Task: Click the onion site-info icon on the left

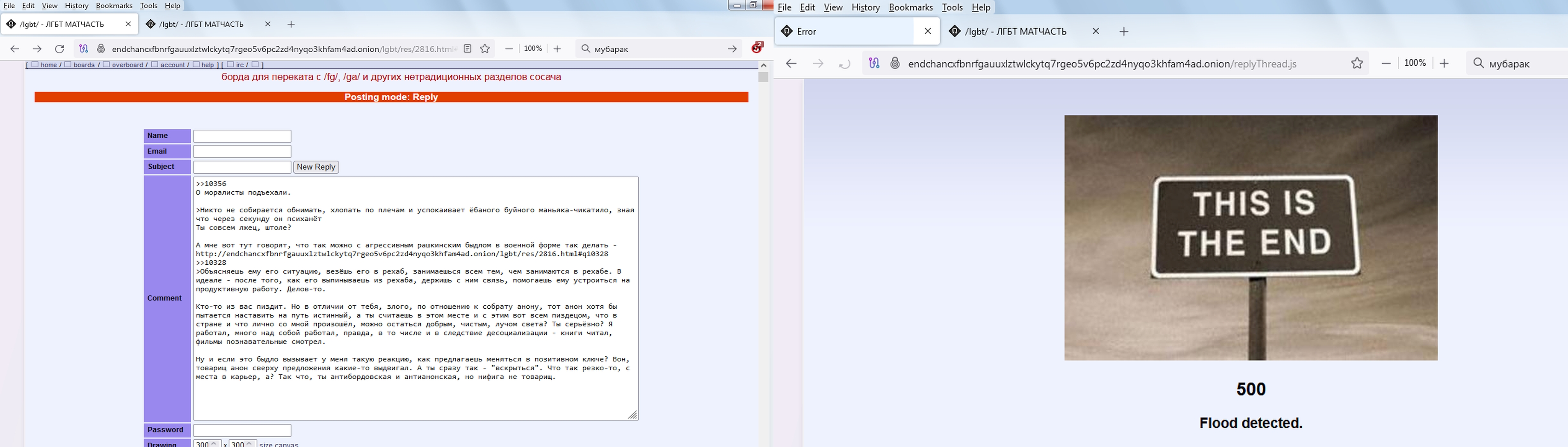Action: 102,49
